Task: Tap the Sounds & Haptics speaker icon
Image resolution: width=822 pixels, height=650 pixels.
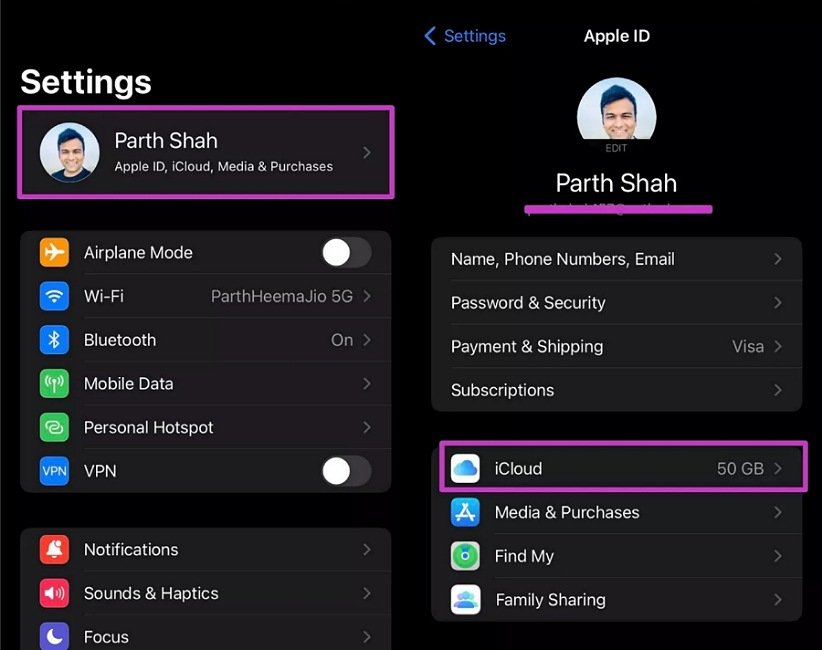Action: (x=54, y=593)
